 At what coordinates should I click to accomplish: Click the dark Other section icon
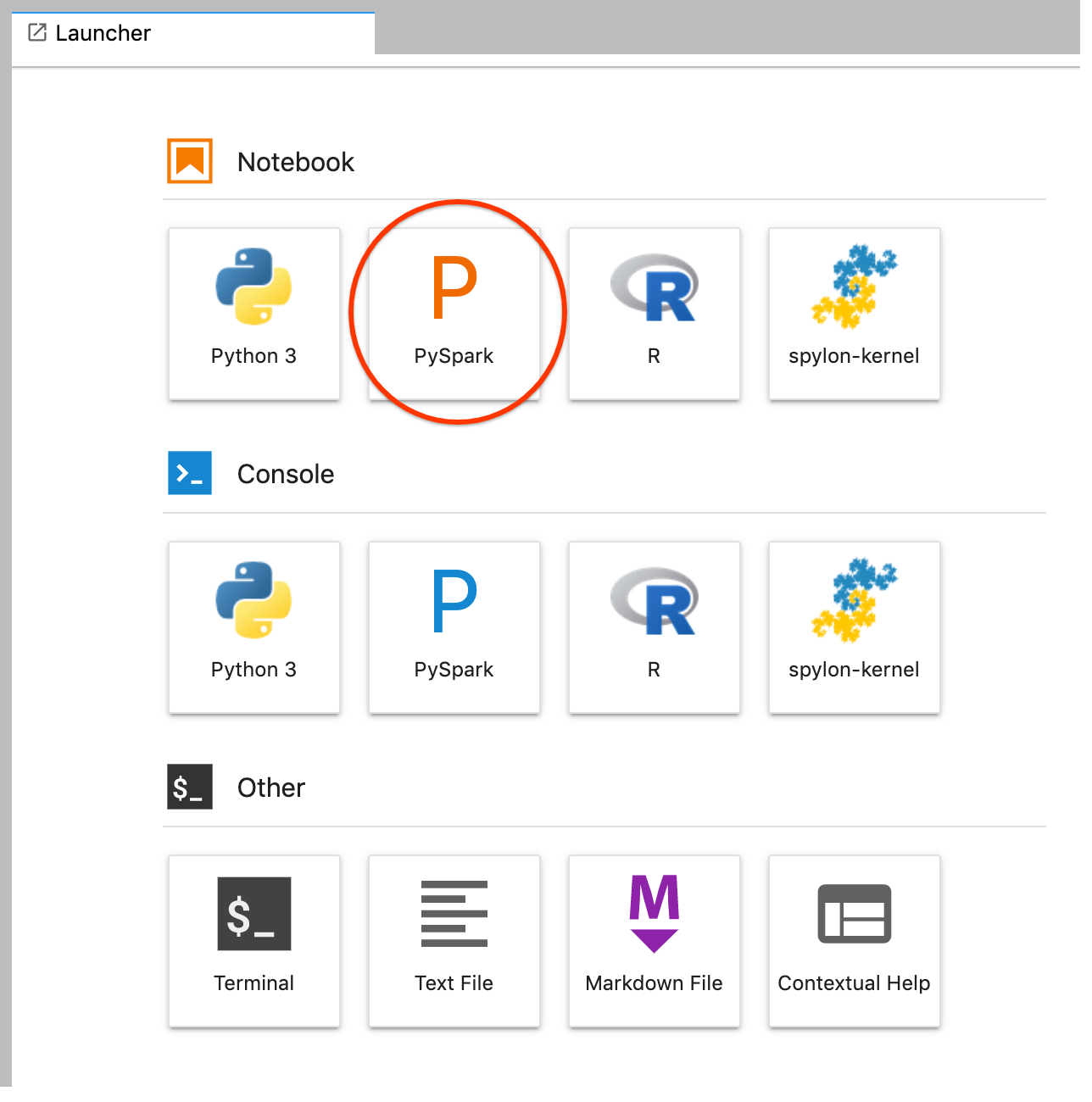[x=190, y=787]
